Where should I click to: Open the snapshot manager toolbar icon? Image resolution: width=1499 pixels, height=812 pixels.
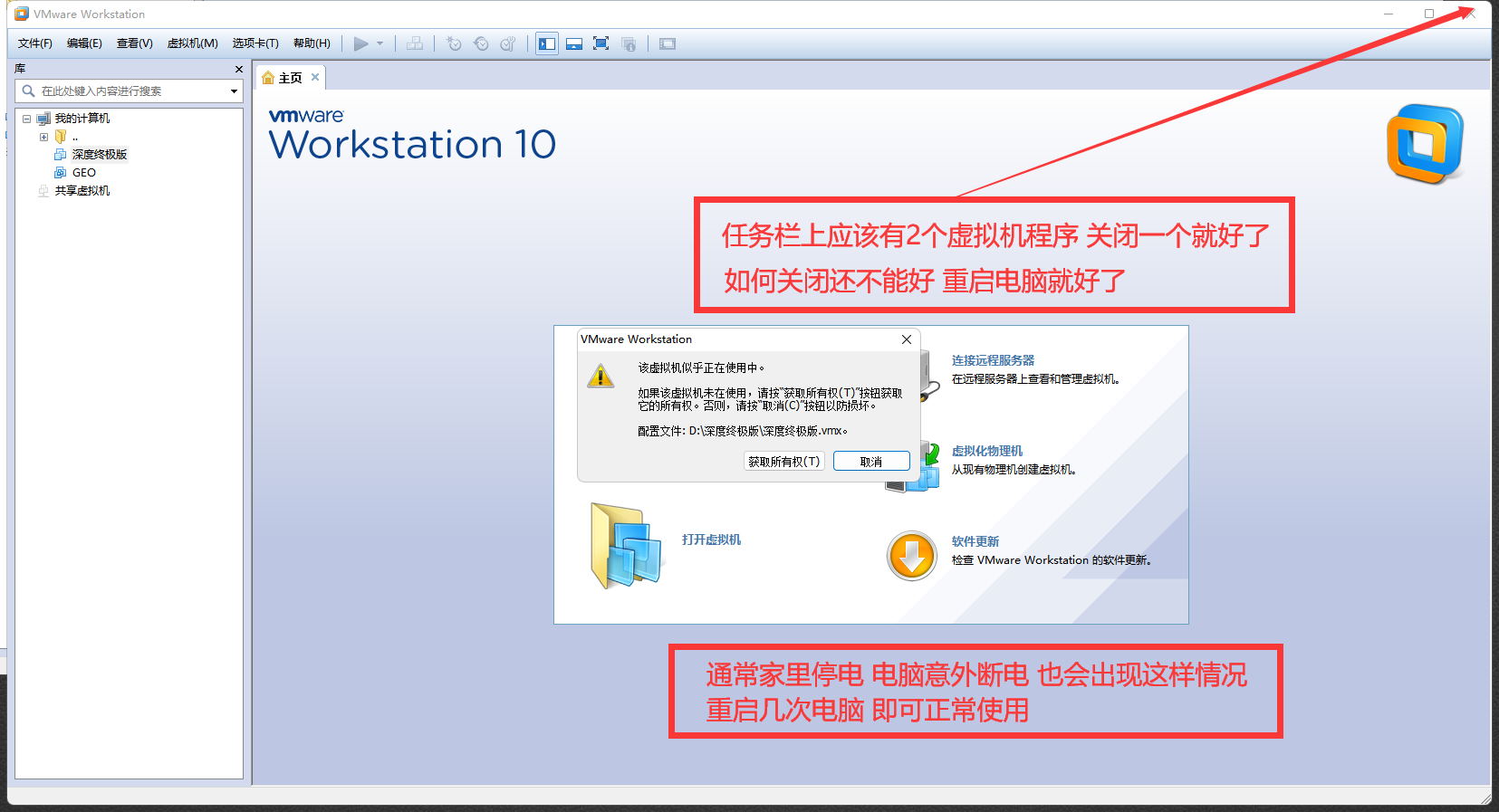[508, 43]
